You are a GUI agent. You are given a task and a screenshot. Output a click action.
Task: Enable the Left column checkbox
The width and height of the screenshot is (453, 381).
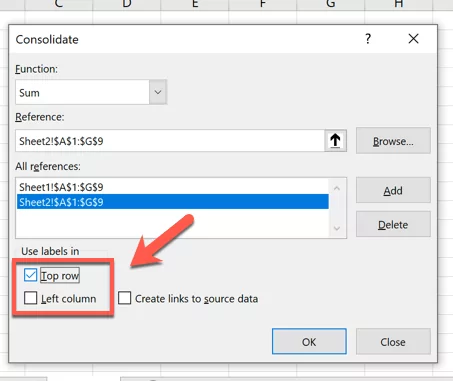[x=30, y=298]
